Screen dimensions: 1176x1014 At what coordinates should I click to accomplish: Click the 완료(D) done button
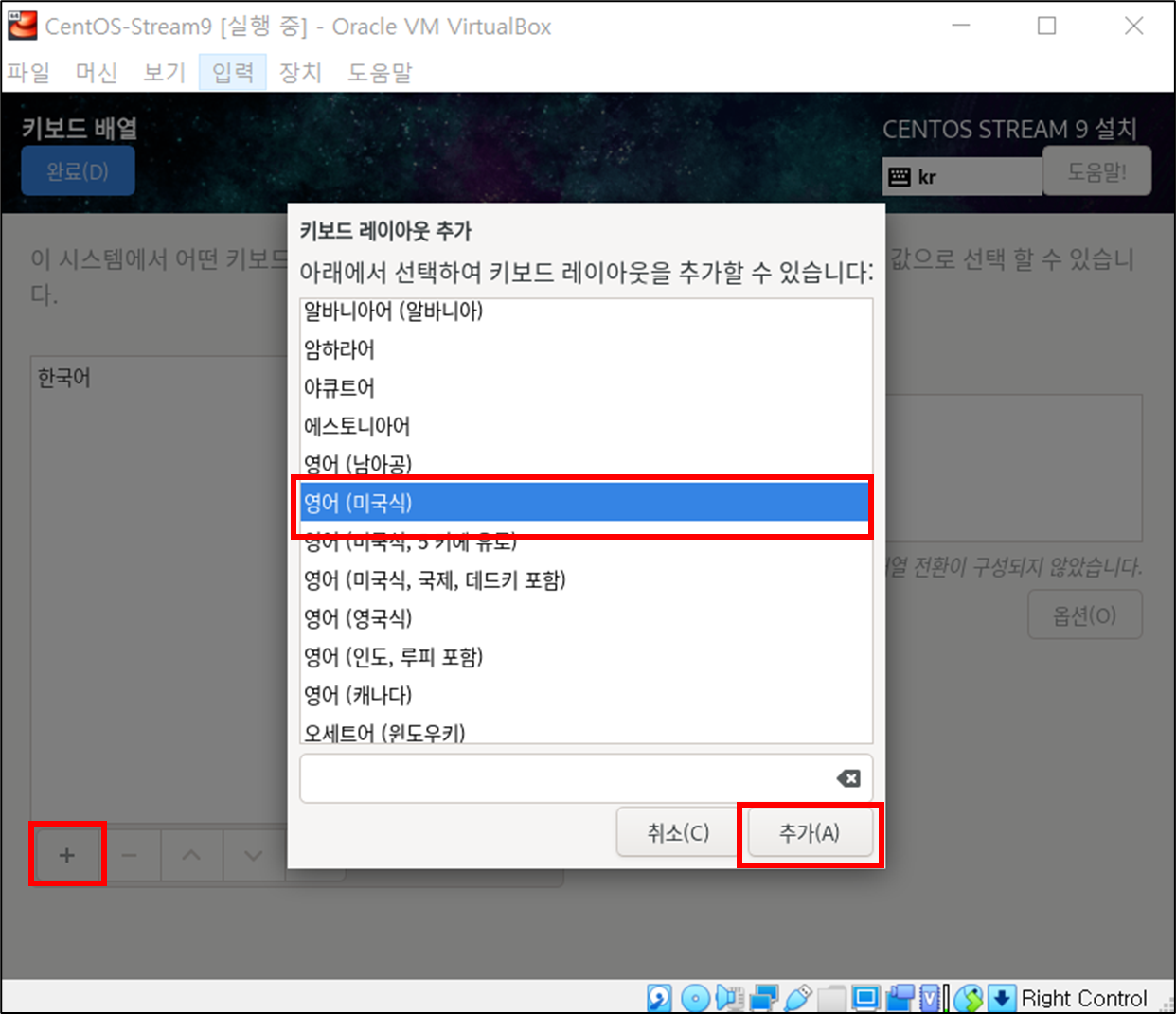pyautogui.click(x=78, y=171)
